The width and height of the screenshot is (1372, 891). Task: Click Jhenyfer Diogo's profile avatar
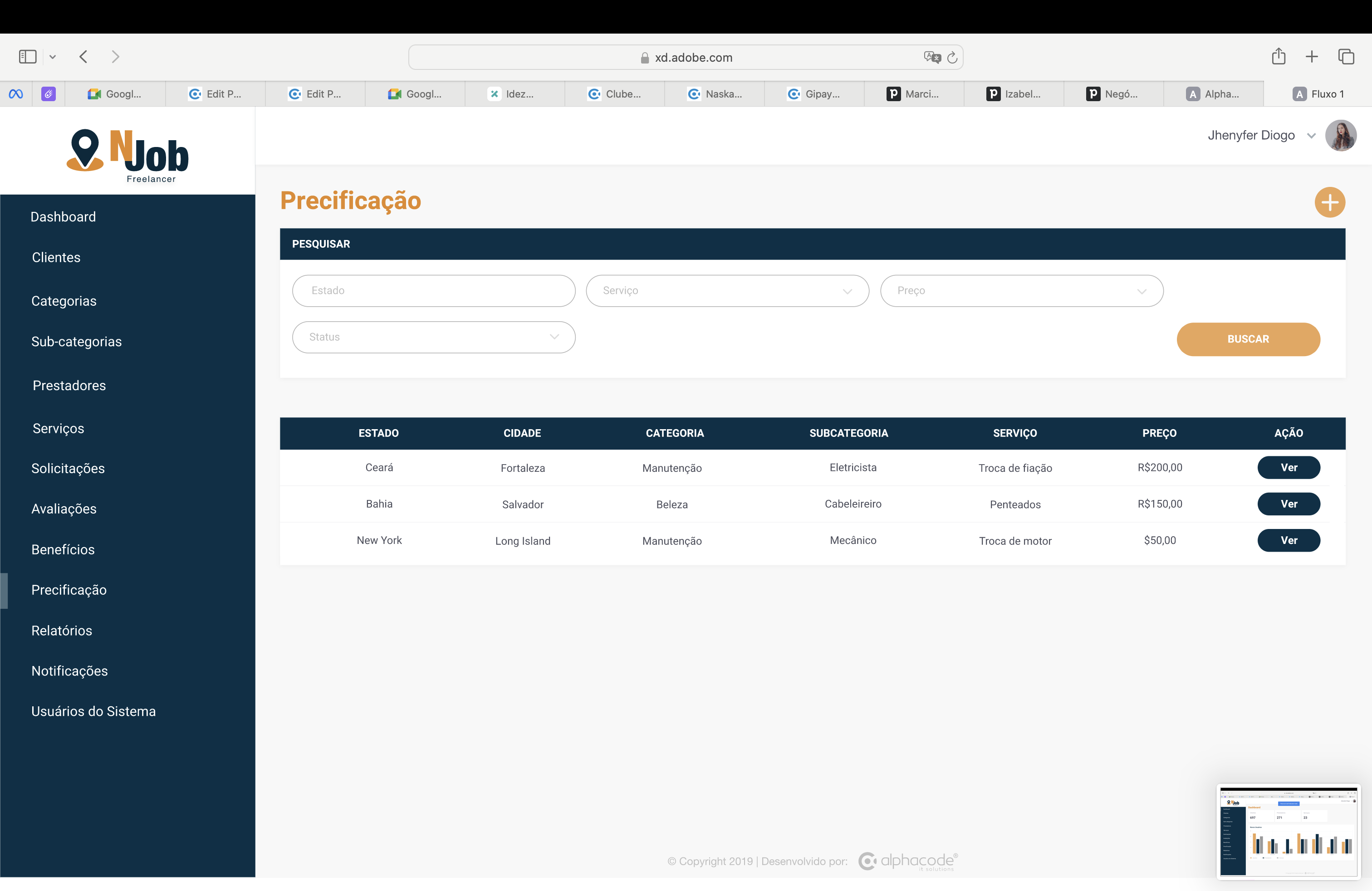(x=1340, y=136)
